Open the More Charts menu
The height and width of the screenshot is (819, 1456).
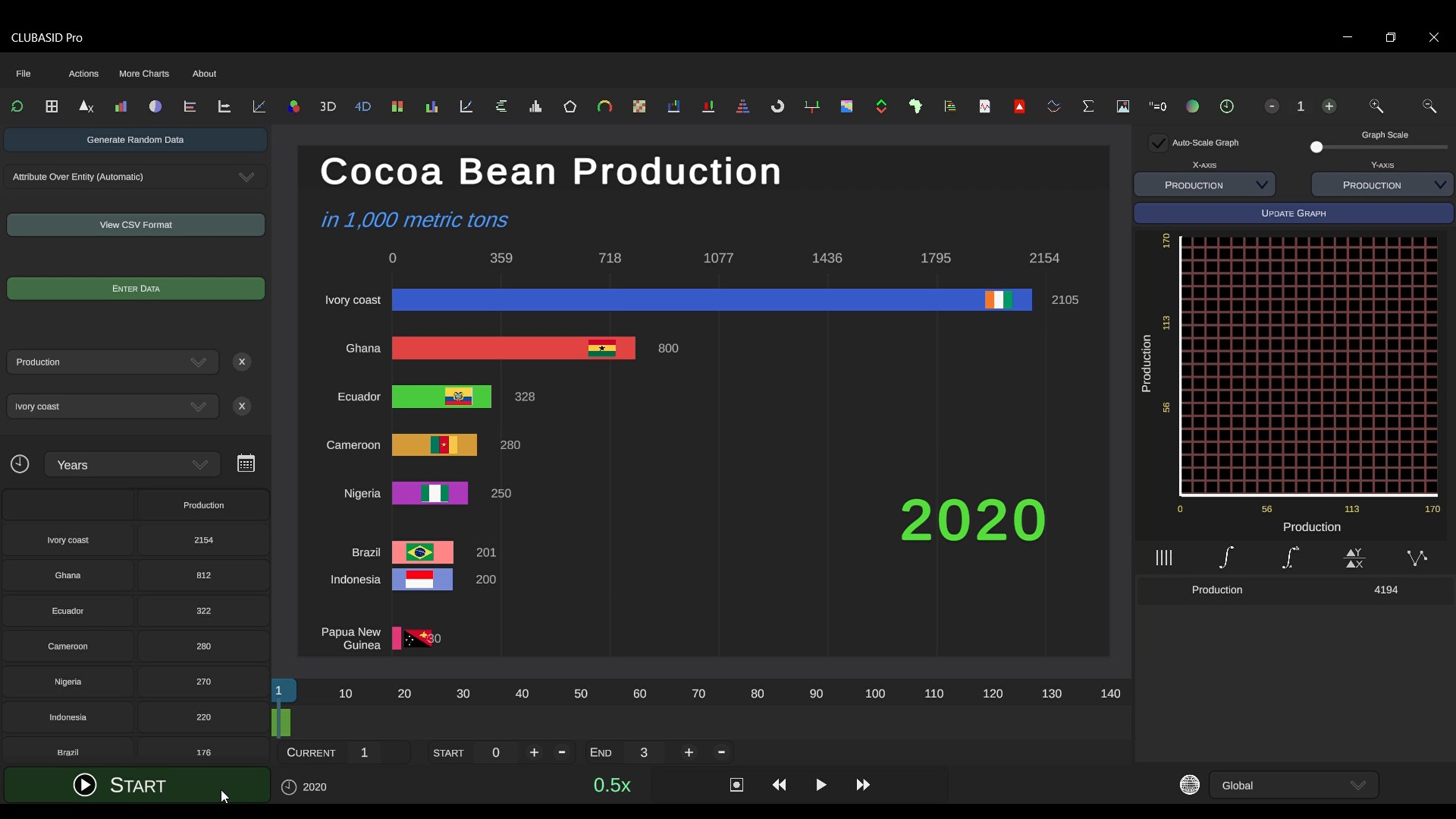point(144,74)
